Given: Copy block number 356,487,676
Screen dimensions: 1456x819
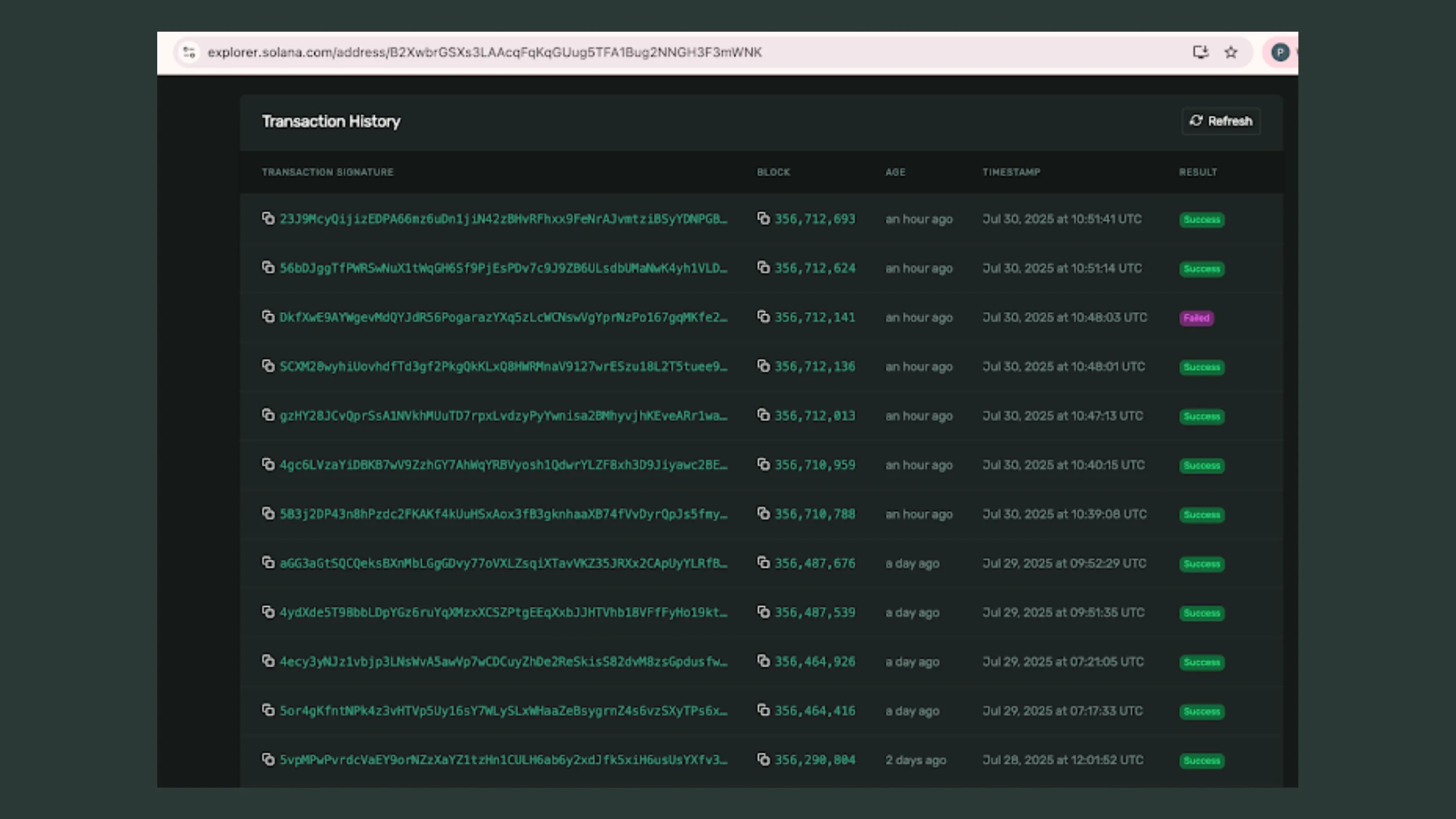Looking at the screenshot, I should point(763,562).
